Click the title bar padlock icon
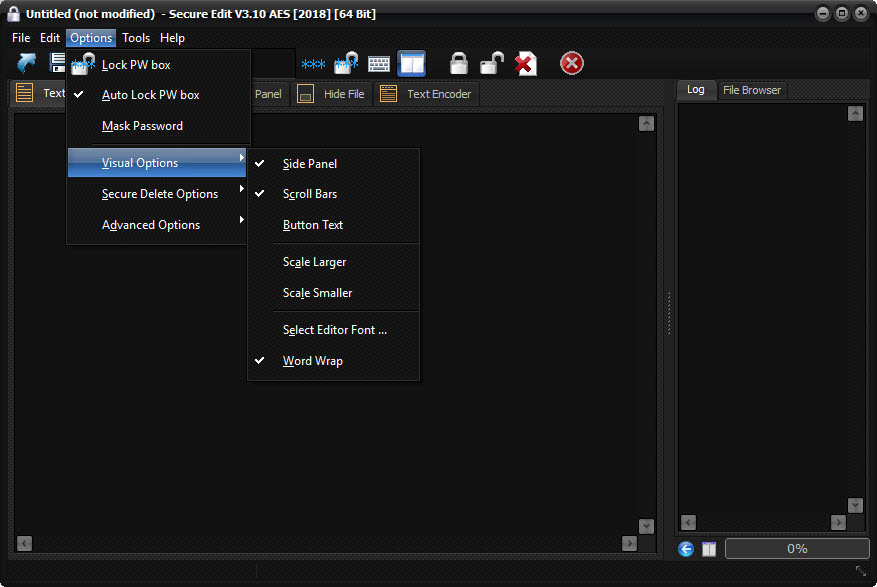This screenshot has height=587, width=877. [13, 14]
